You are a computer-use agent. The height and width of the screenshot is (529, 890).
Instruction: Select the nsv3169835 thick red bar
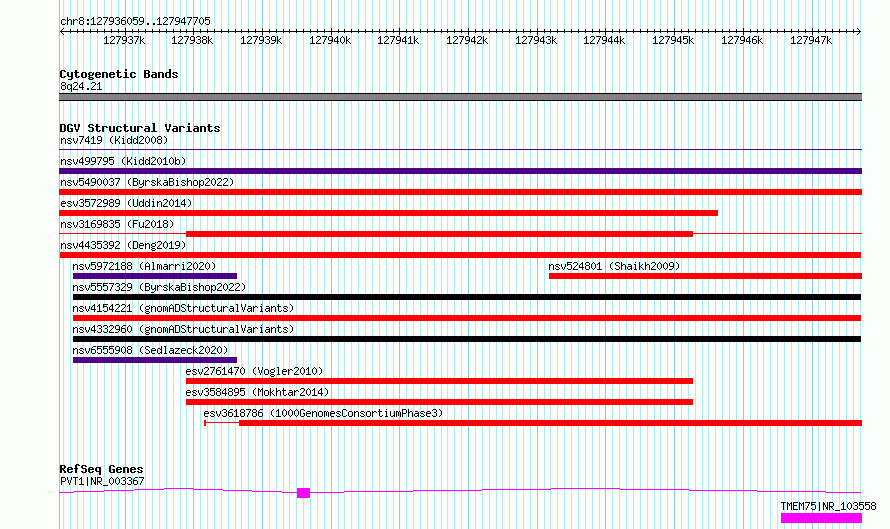pyautogui.click(x=439, y=234)
